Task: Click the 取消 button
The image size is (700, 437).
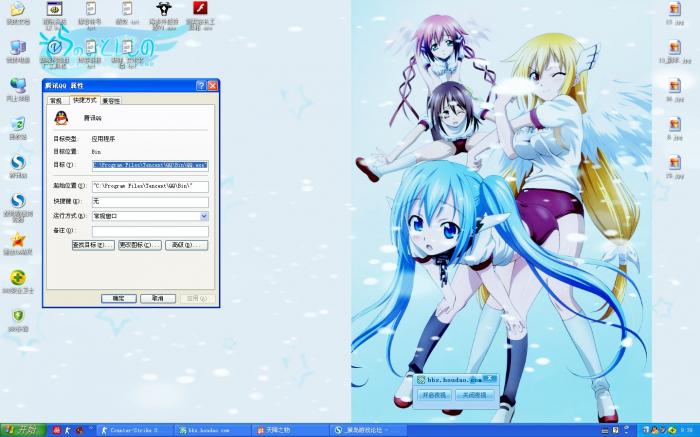Action: [x=158, y=298]
